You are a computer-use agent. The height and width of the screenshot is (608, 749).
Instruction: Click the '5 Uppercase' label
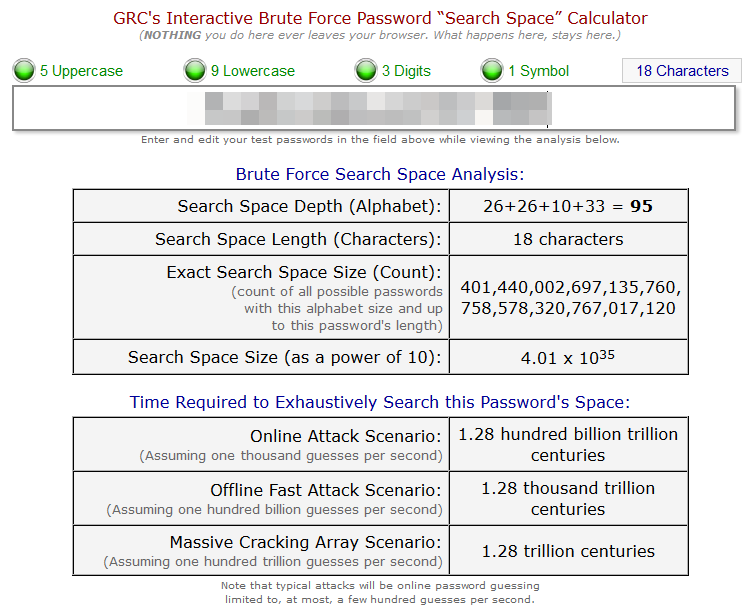coord(82,71)
